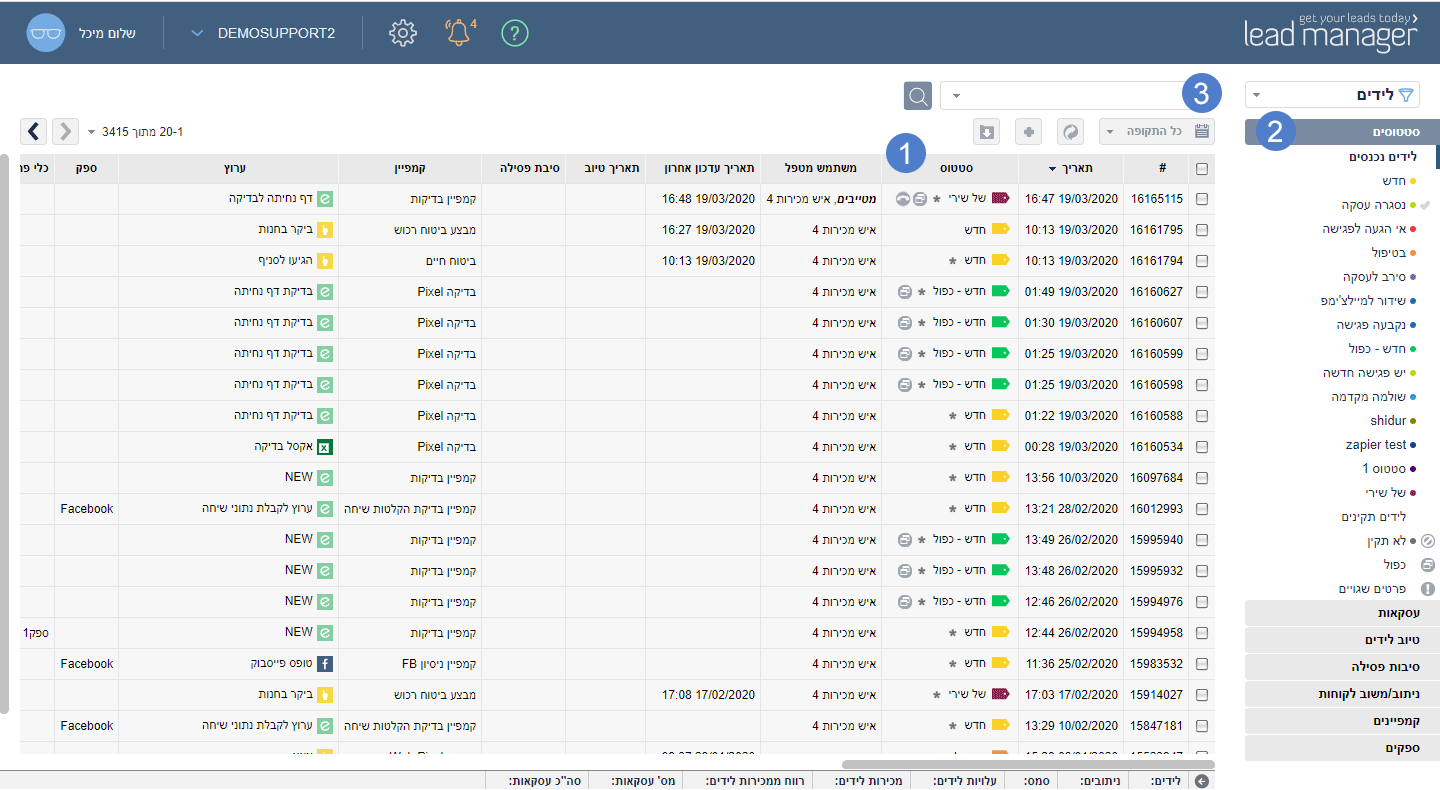Check the checkbox for lead 16097684
Image resolution: width=1440 pixels, height=790 pixels.
tap(1202, 478)
